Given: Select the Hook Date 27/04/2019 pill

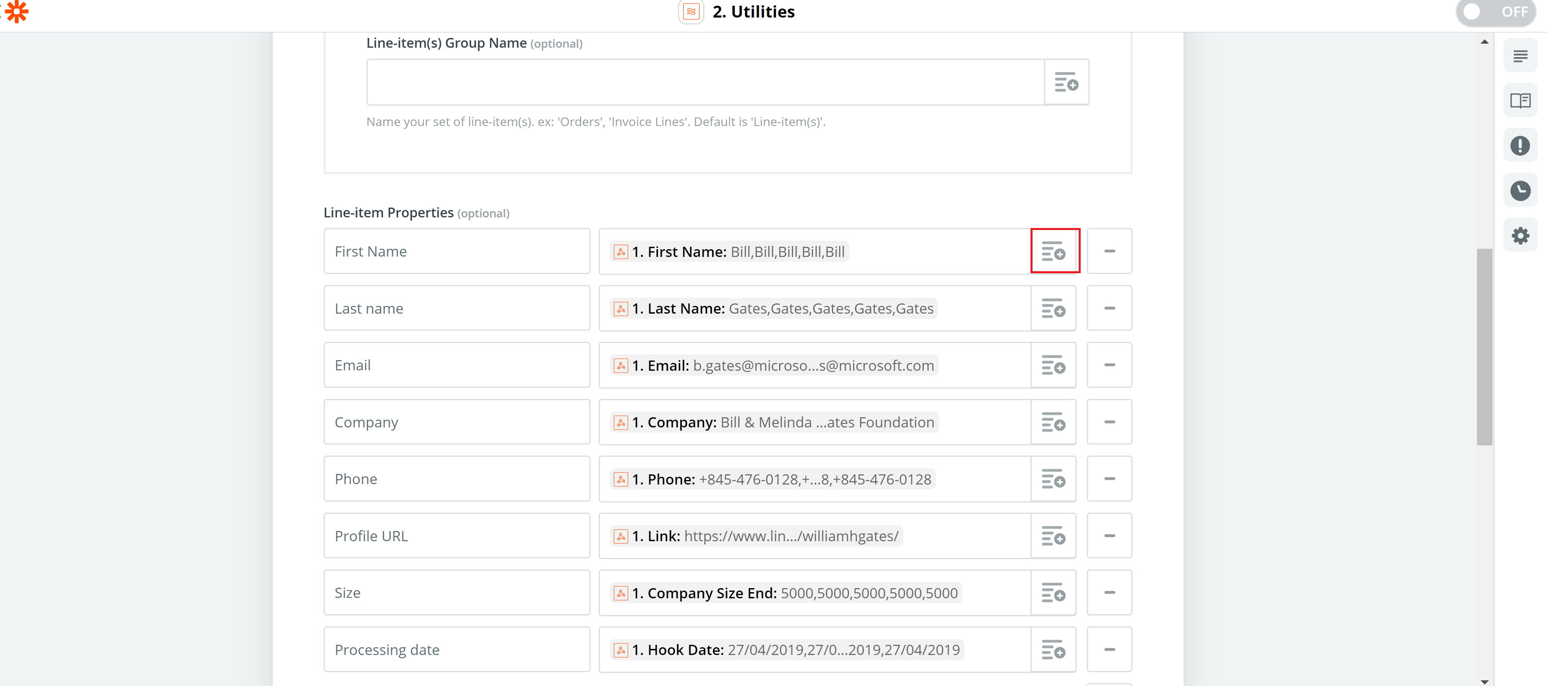Looking at the screenshot, I should (786, 650).
